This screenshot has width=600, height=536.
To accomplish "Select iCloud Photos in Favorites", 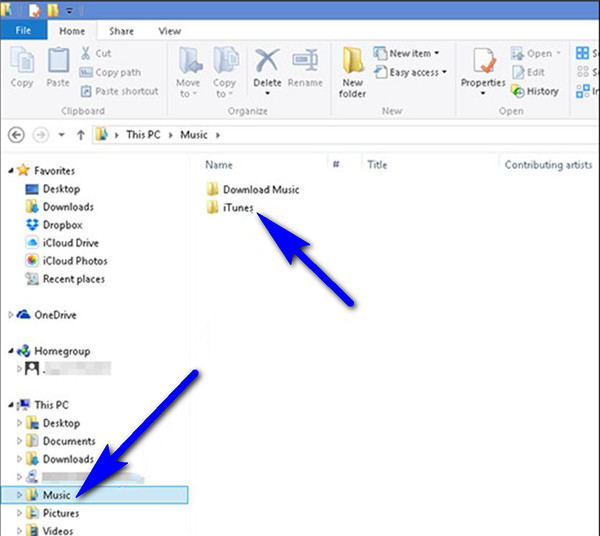I will [67, 261].
